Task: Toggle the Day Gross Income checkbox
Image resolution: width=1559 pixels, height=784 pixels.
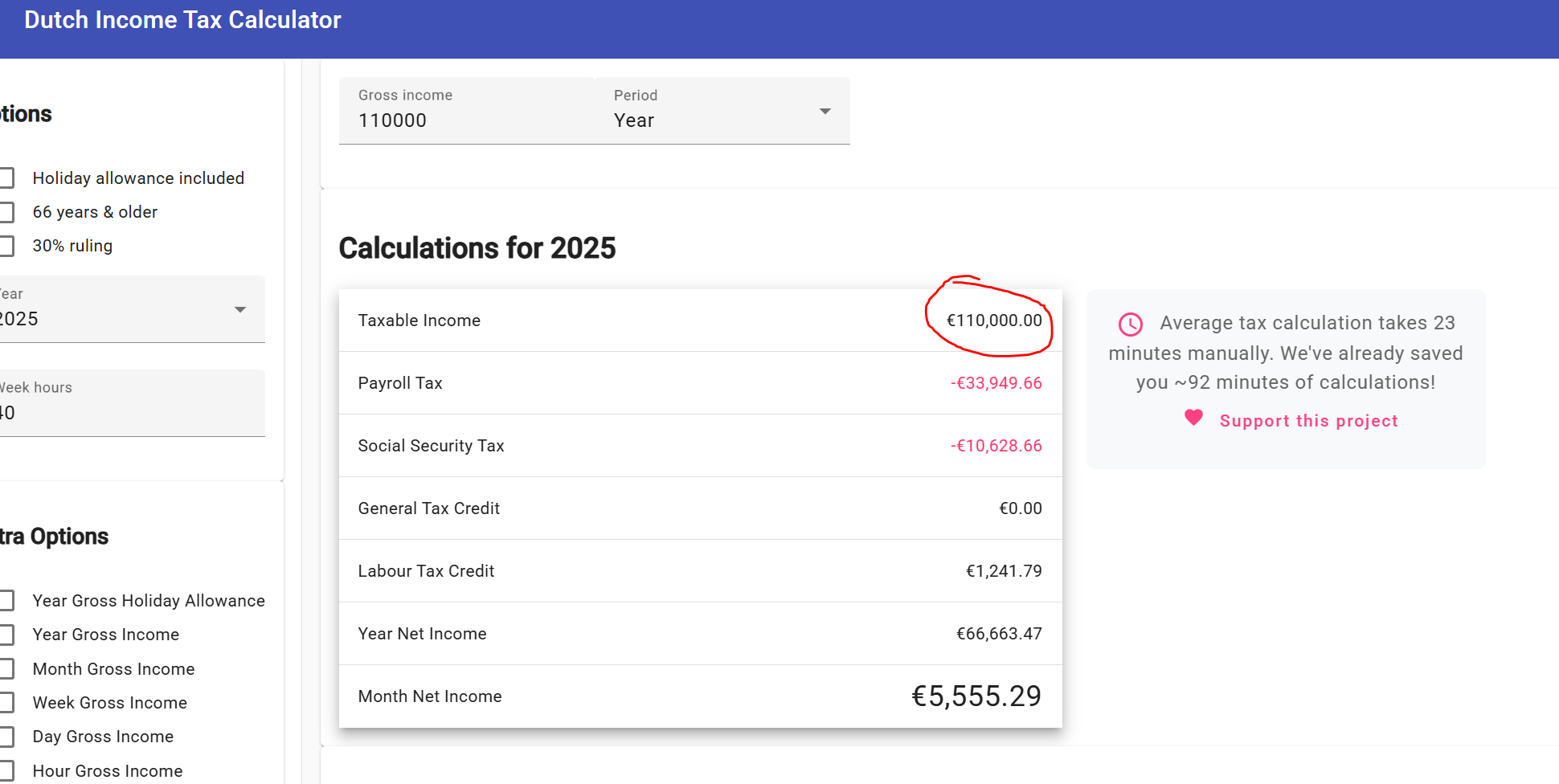Action: [6, 737]
